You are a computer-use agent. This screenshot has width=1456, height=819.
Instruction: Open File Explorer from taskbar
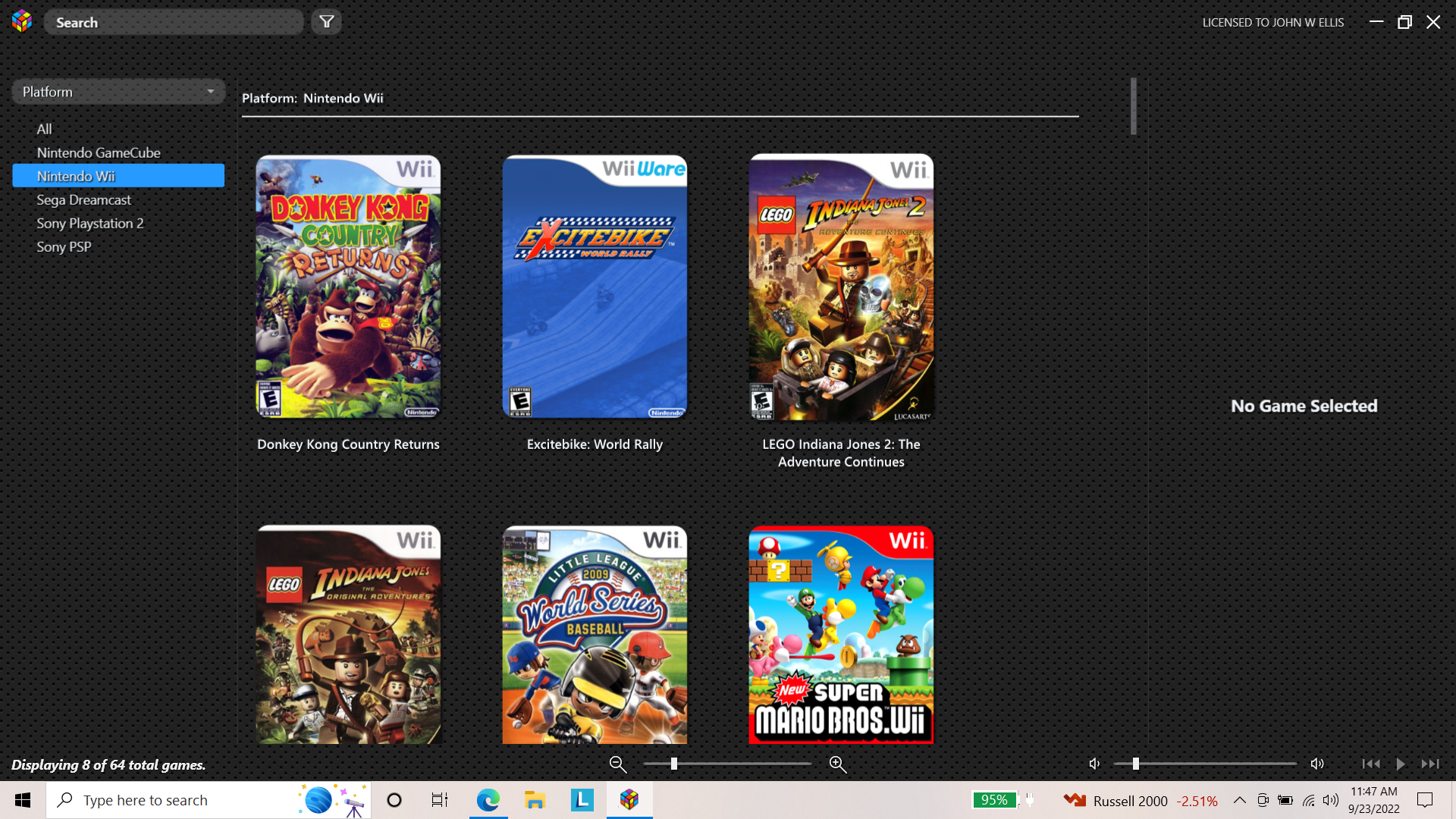[x=535, y=800]
